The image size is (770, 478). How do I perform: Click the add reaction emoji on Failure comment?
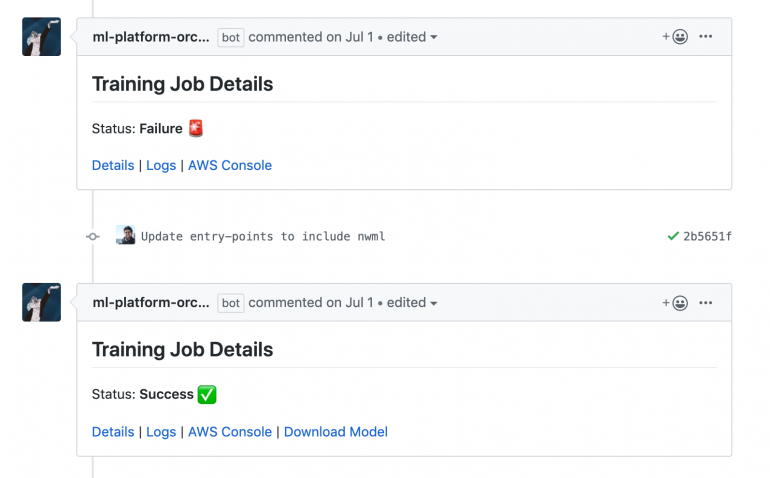coord(675,37)
